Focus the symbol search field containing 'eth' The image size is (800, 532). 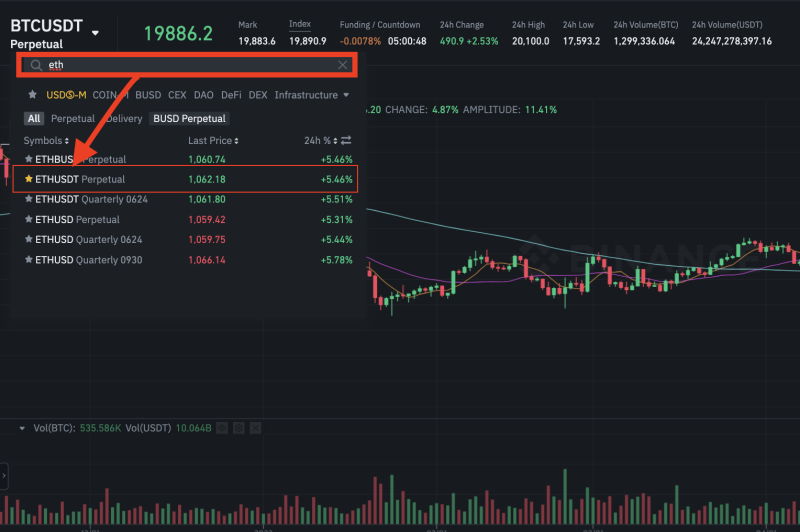tap(187, 65)
